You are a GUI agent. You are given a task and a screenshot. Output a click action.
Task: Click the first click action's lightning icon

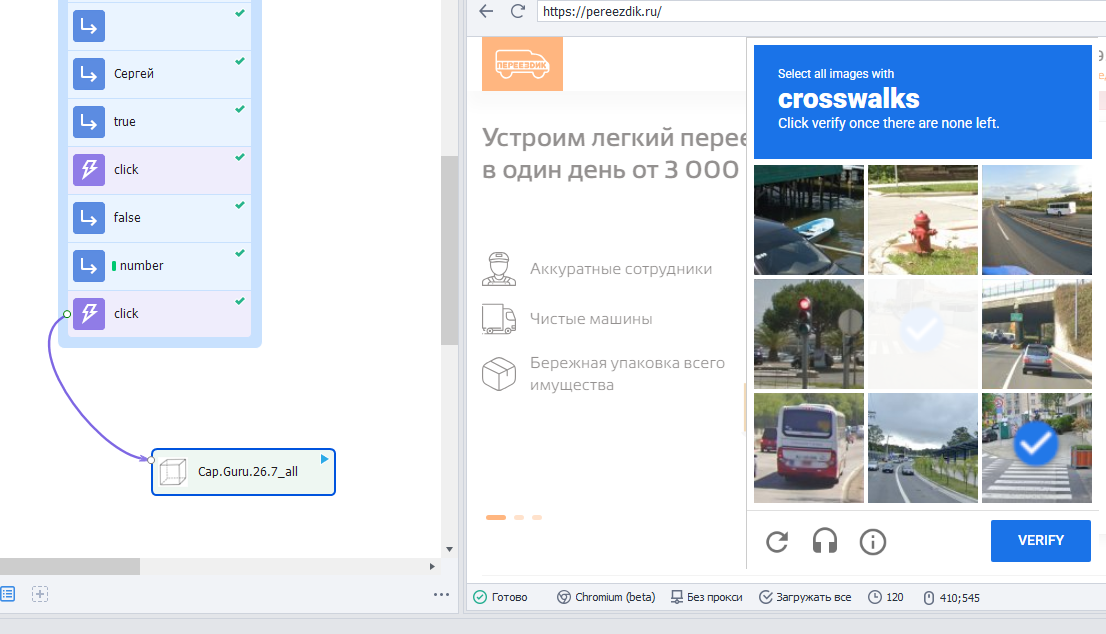tap(89, 169)
